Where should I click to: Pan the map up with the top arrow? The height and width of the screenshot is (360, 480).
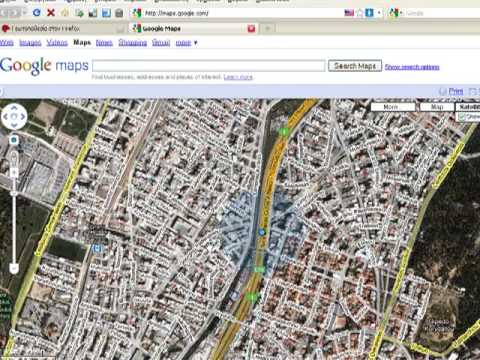pyautogui.click(x=14, y=108)
